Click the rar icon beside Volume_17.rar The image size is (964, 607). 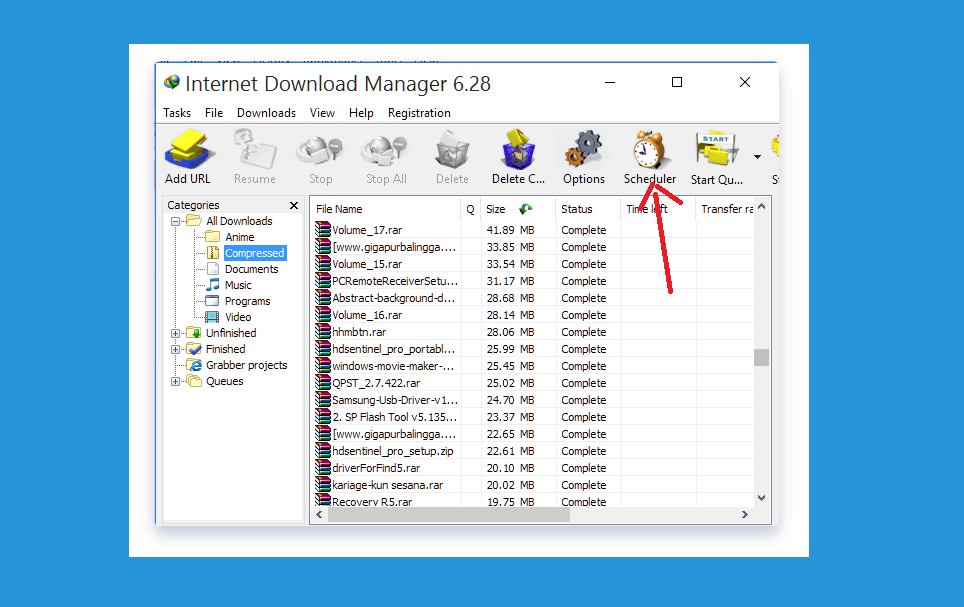[x=323, y=229]
